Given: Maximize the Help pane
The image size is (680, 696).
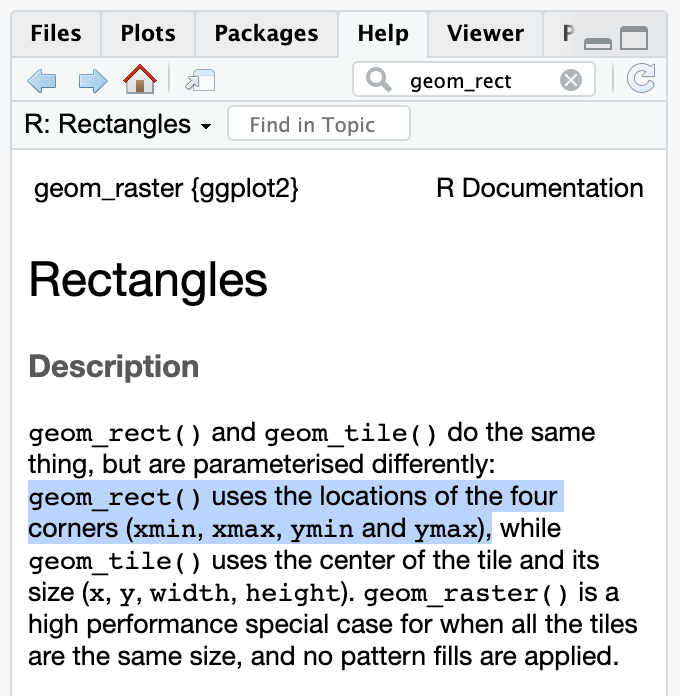Looking at the screenshot, I should (634, 40).
